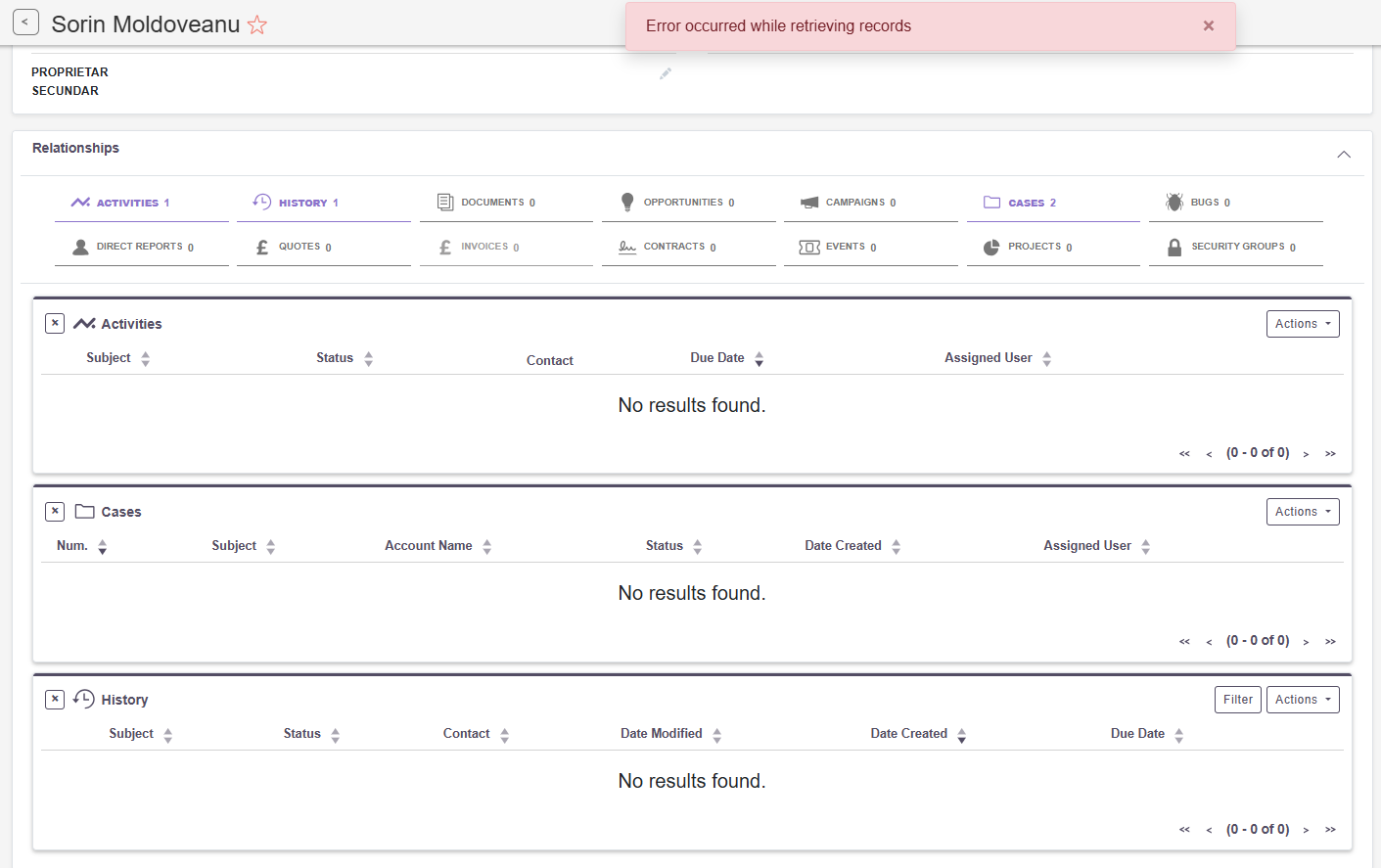Open the Documents subpanel tab
The height and width of the screenshot is (868, 1381).
click(506, 203)
